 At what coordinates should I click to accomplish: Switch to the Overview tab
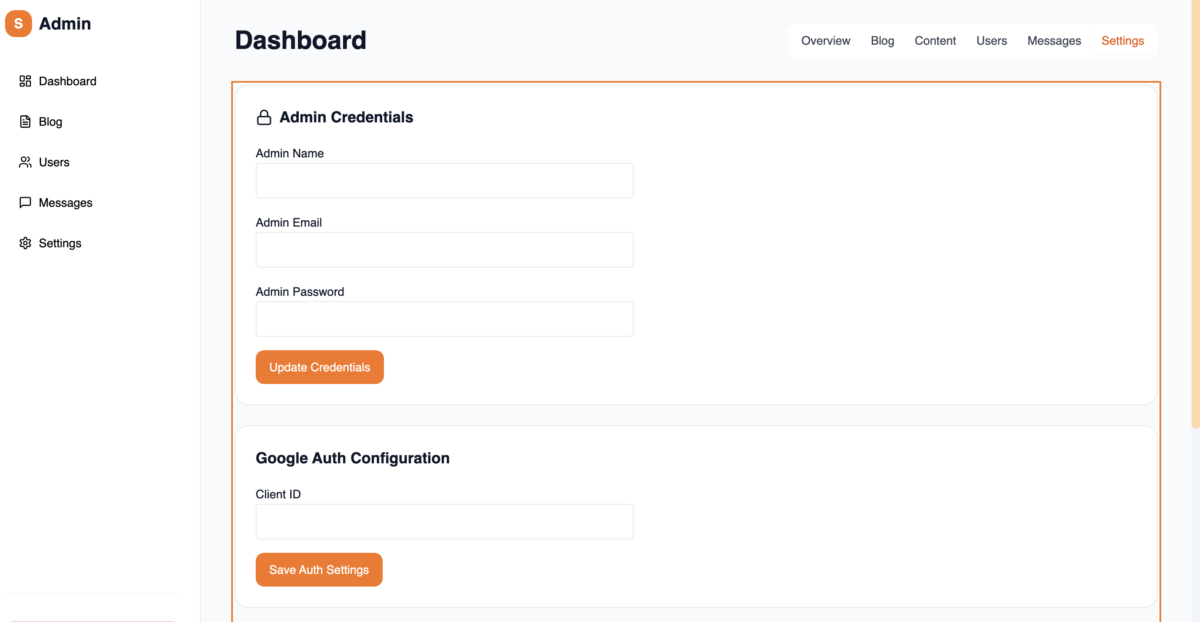825,40
